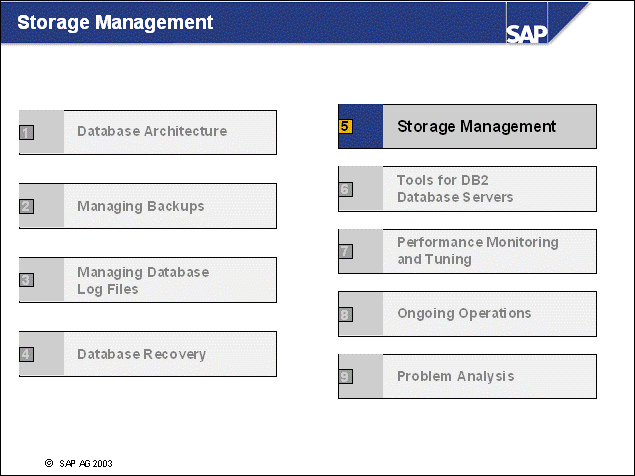Screen dimensions: 635x476
Task: Click the highlighted number 5 icon
Action: tap(345, 127)
